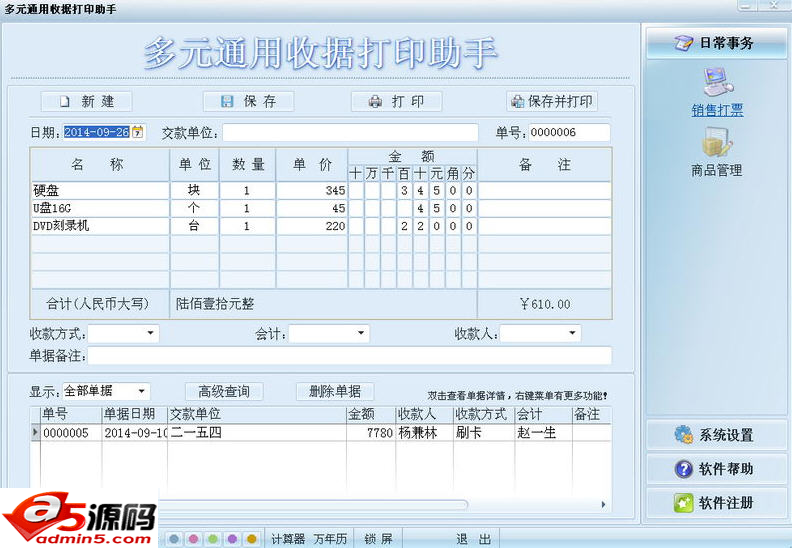Open the date picker calendar icon
This screenshot has width=792, height=548.
click(x=137, y=132)
